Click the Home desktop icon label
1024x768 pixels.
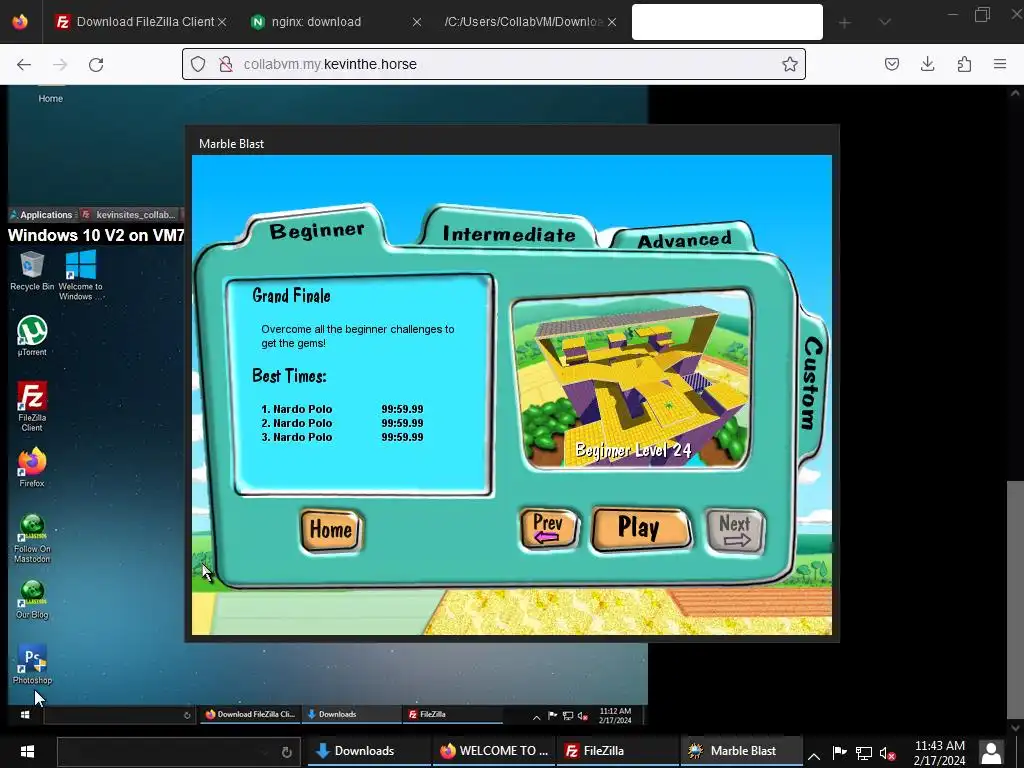50,99
